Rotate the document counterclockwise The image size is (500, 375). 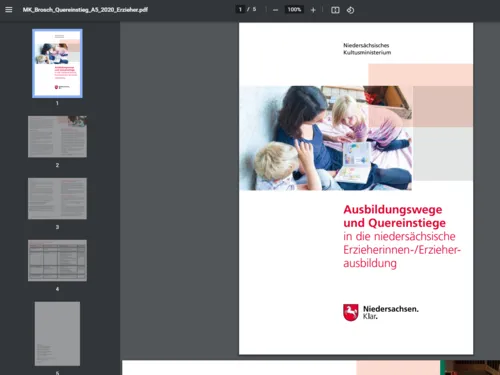tap(350, 10)
